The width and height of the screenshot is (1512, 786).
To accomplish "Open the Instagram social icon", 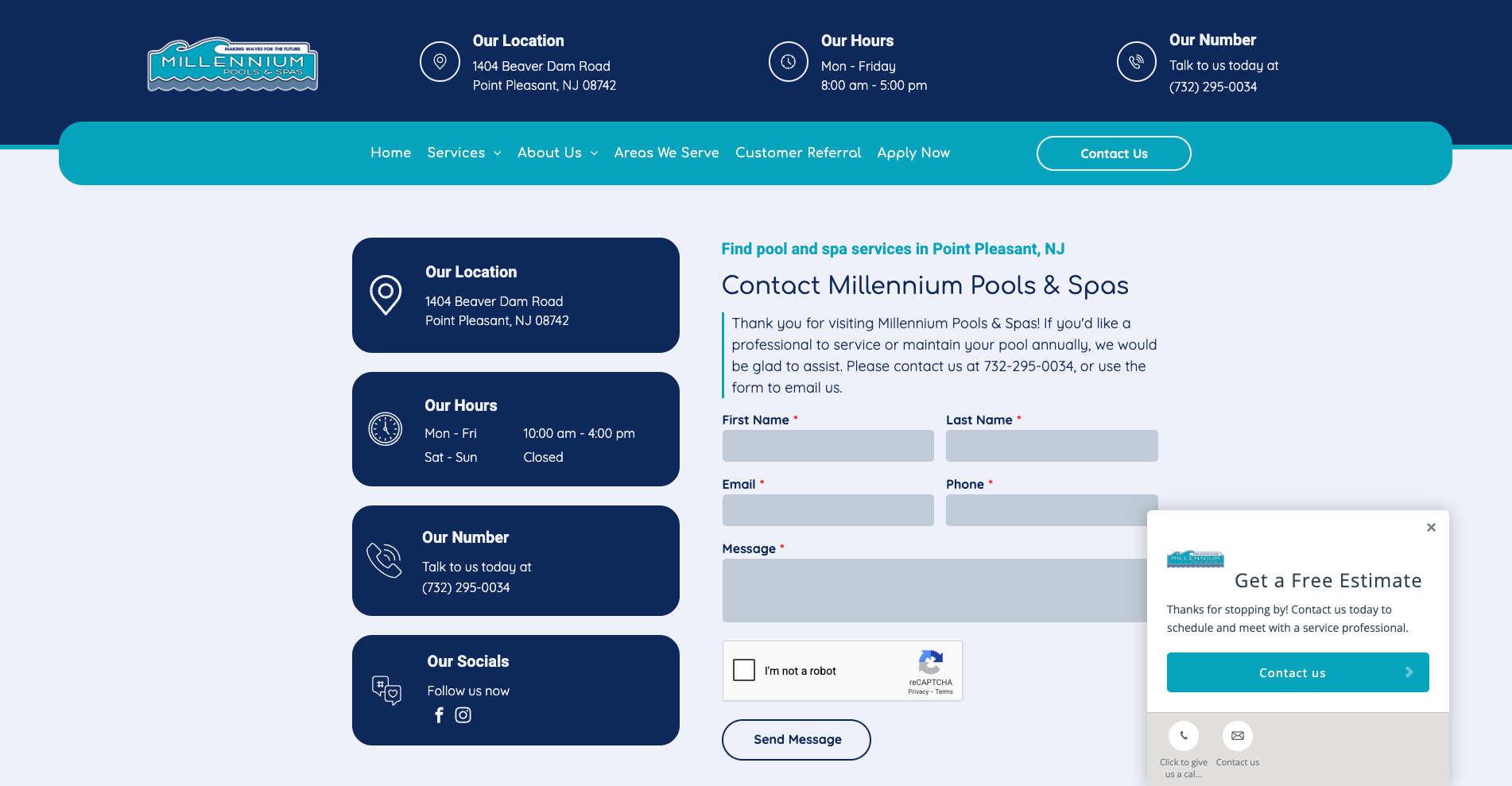I will click(463, 715).
